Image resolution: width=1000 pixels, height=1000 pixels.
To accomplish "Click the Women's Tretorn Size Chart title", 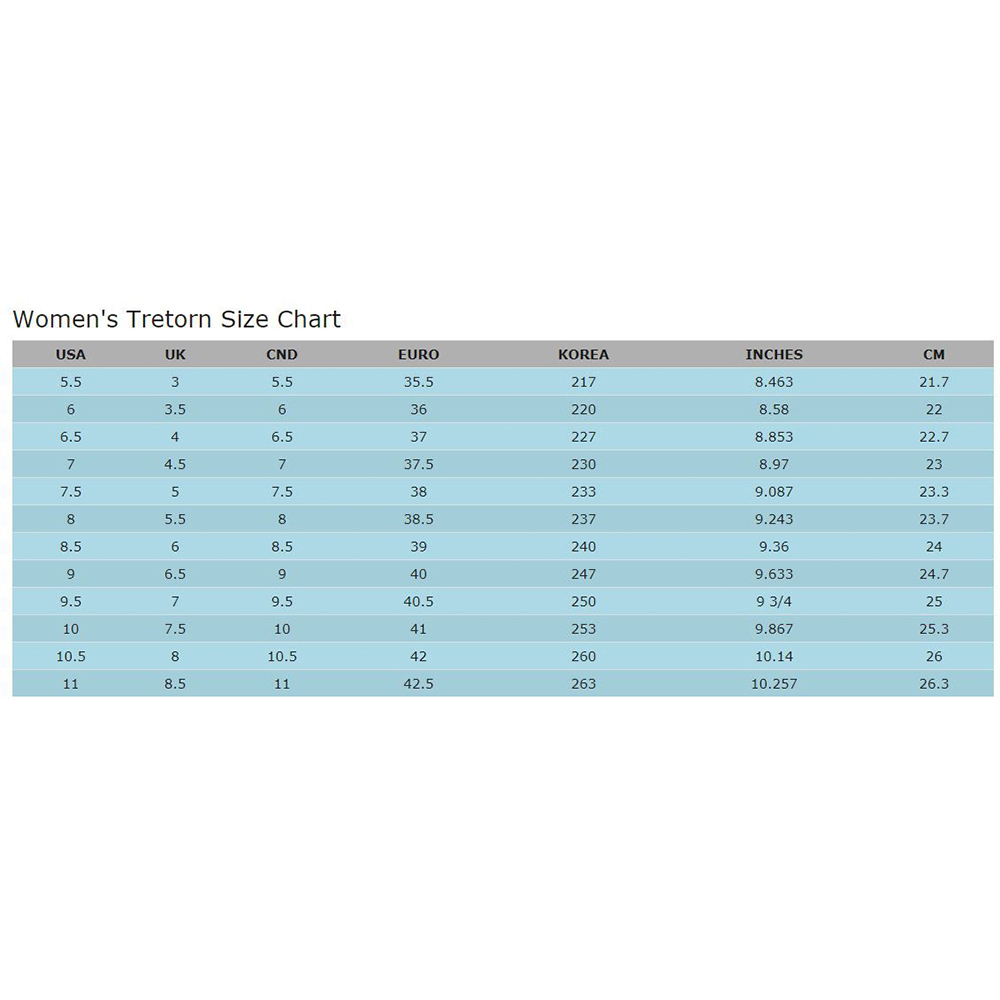I will click(x=176, y=319).
